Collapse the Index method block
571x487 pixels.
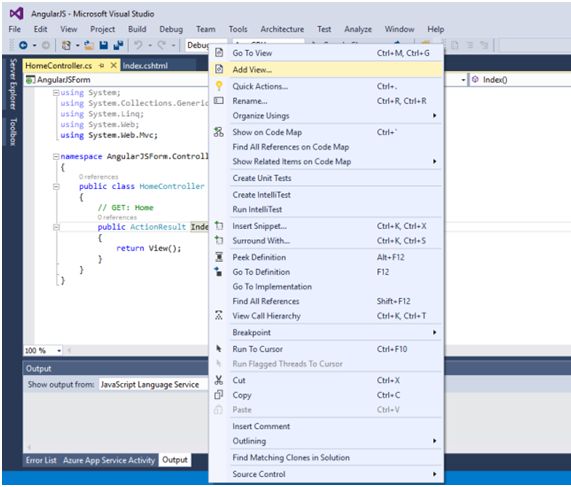point(56,227)
